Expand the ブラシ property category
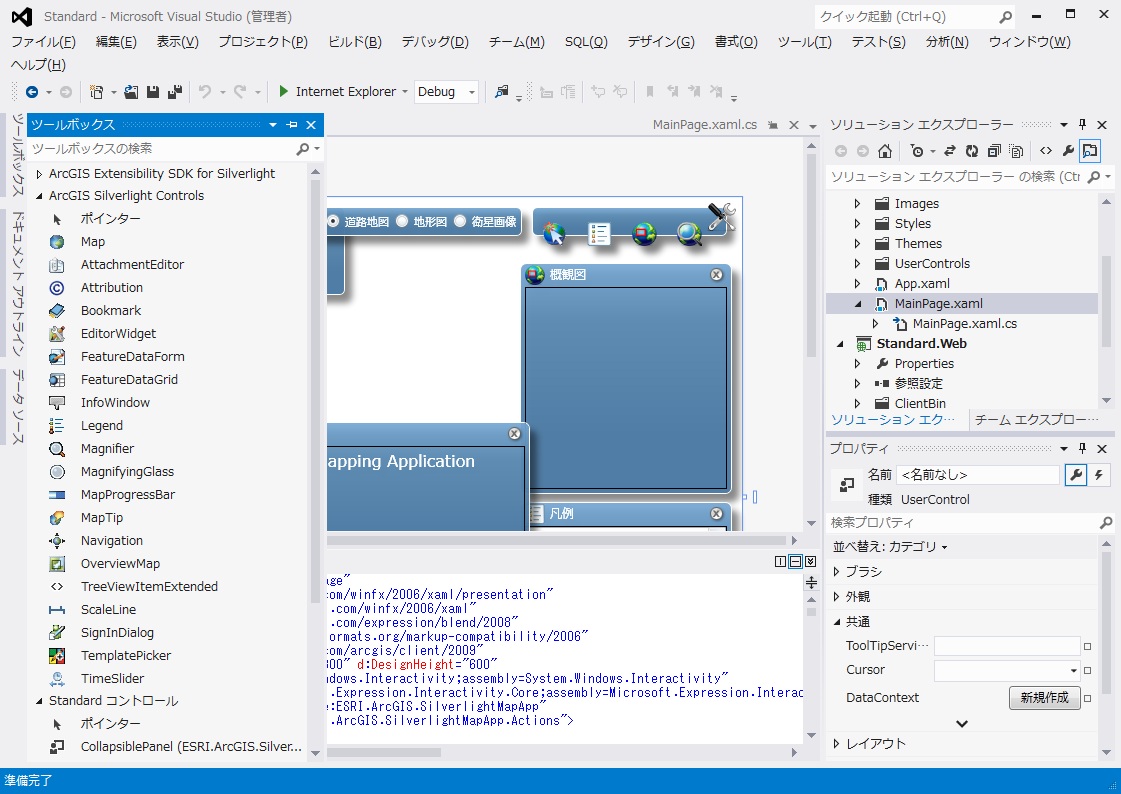Viewport: 1121px width, 794px height. [836, 572]
